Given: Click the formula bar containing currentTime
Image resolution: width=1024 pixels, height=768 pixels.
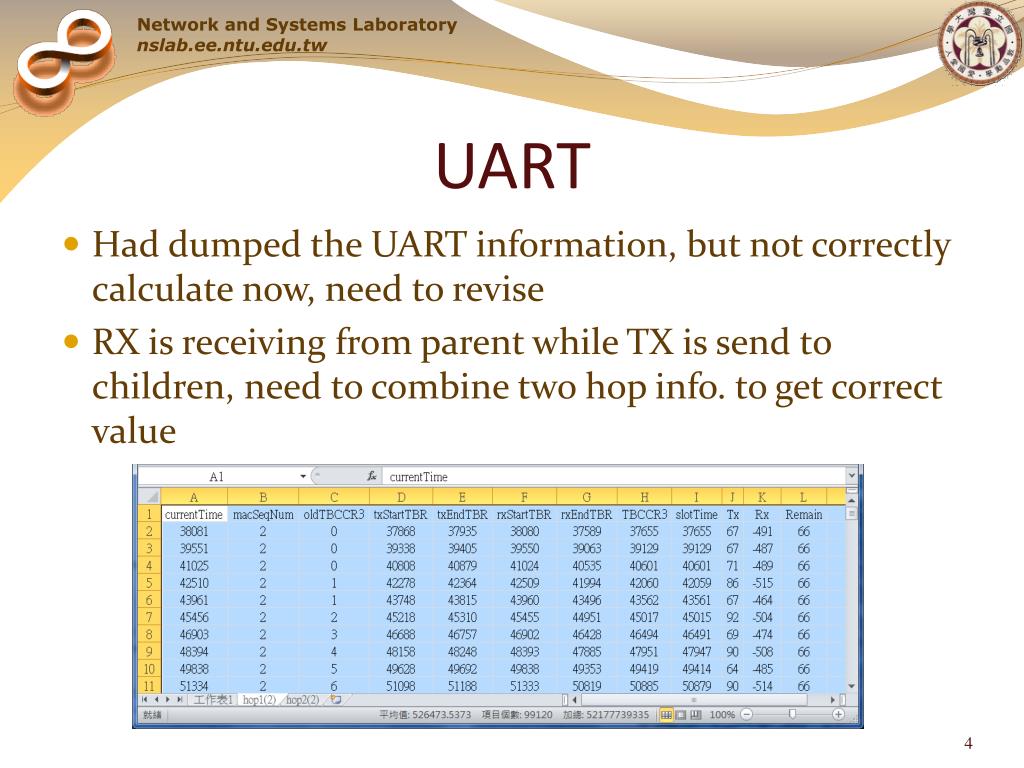Looking at the screenshot, I should [x=613, y=476].
